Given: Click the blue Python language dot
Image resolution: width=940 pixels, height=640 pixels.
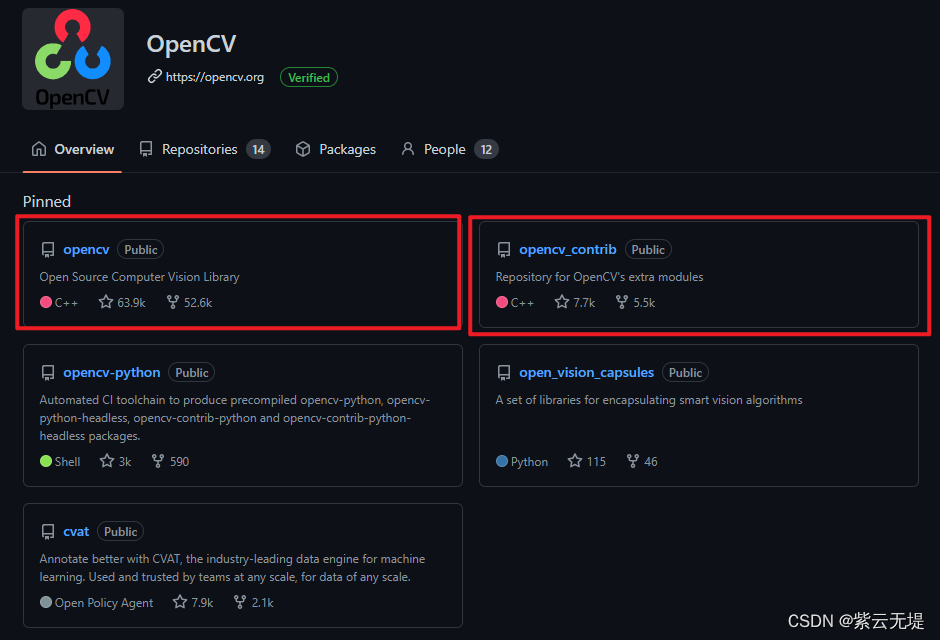Looking at the screenshot, I should coord(502,461).
